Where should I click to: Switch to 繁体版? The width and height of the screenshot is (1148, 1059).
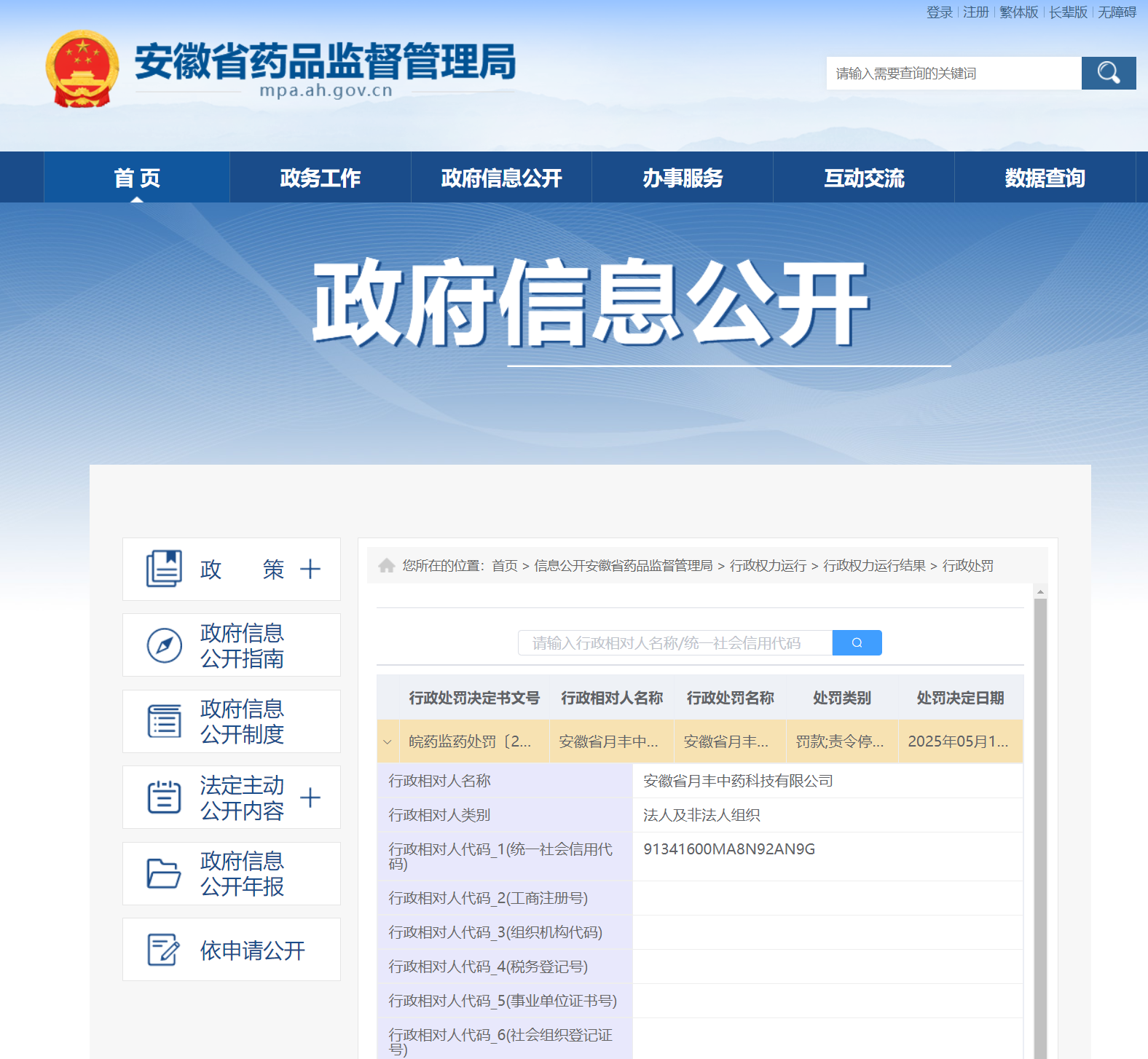(x=1019, y=12)
